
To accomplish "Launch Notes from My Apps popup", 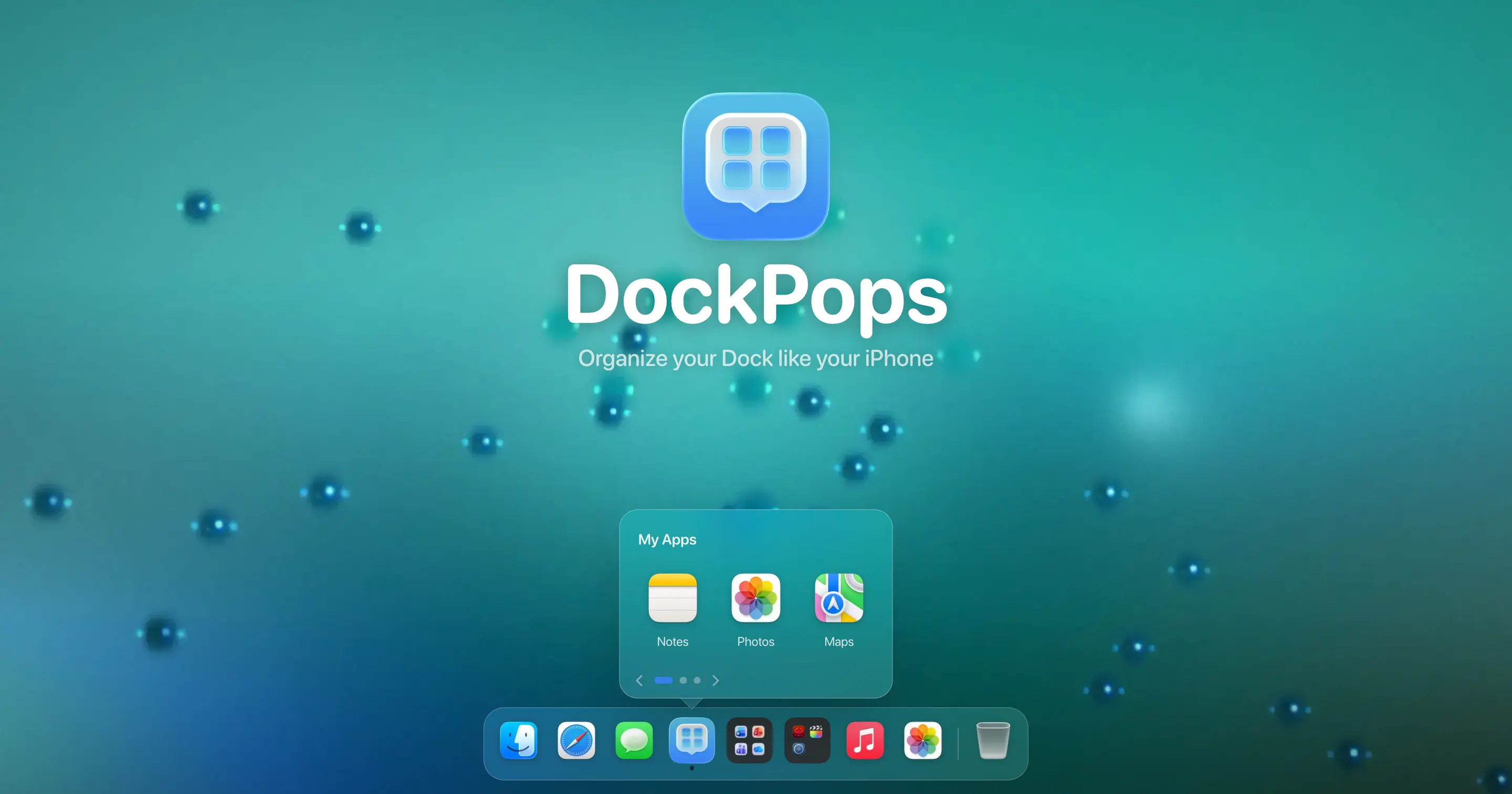I will click(x=673, y=598).
